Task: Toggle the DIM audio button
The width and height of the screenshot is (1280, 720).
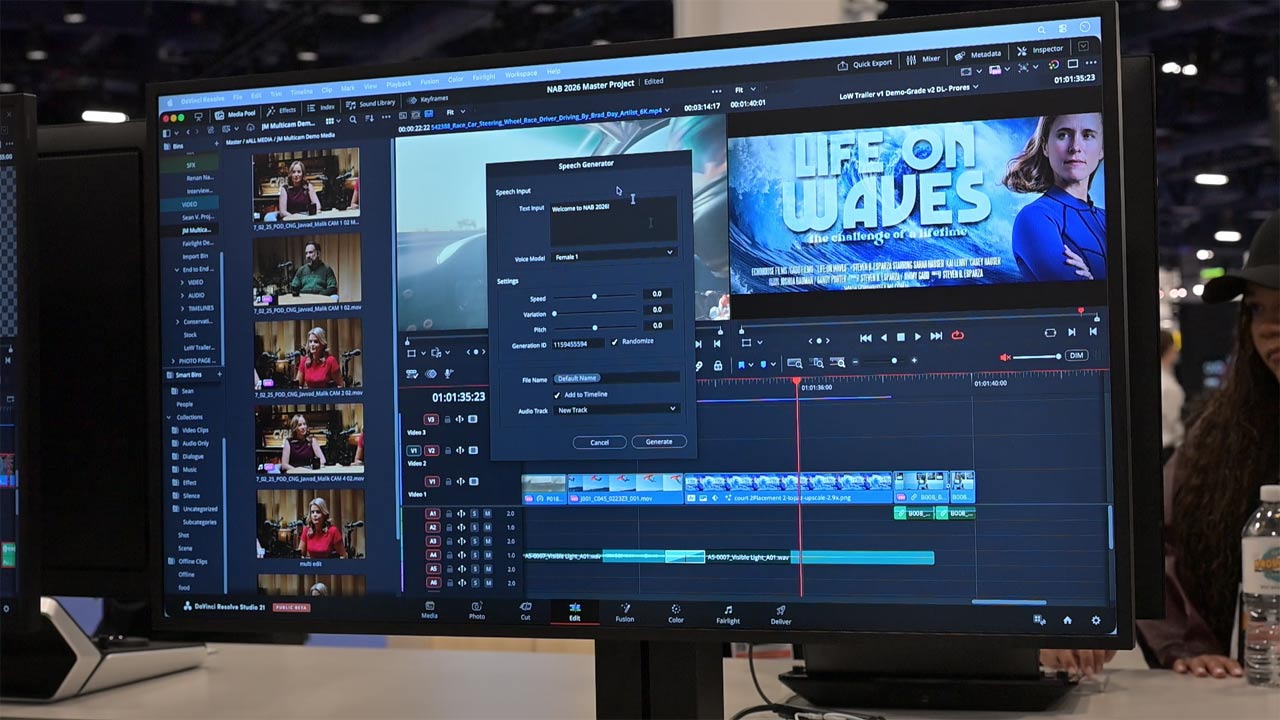Action: (1076, 355)
